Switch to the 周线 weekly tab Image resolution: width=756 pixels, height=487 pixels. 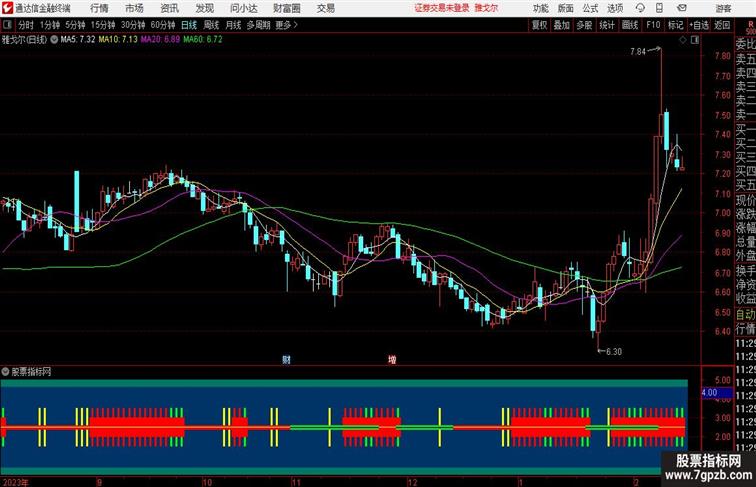[x=211, y=25]
